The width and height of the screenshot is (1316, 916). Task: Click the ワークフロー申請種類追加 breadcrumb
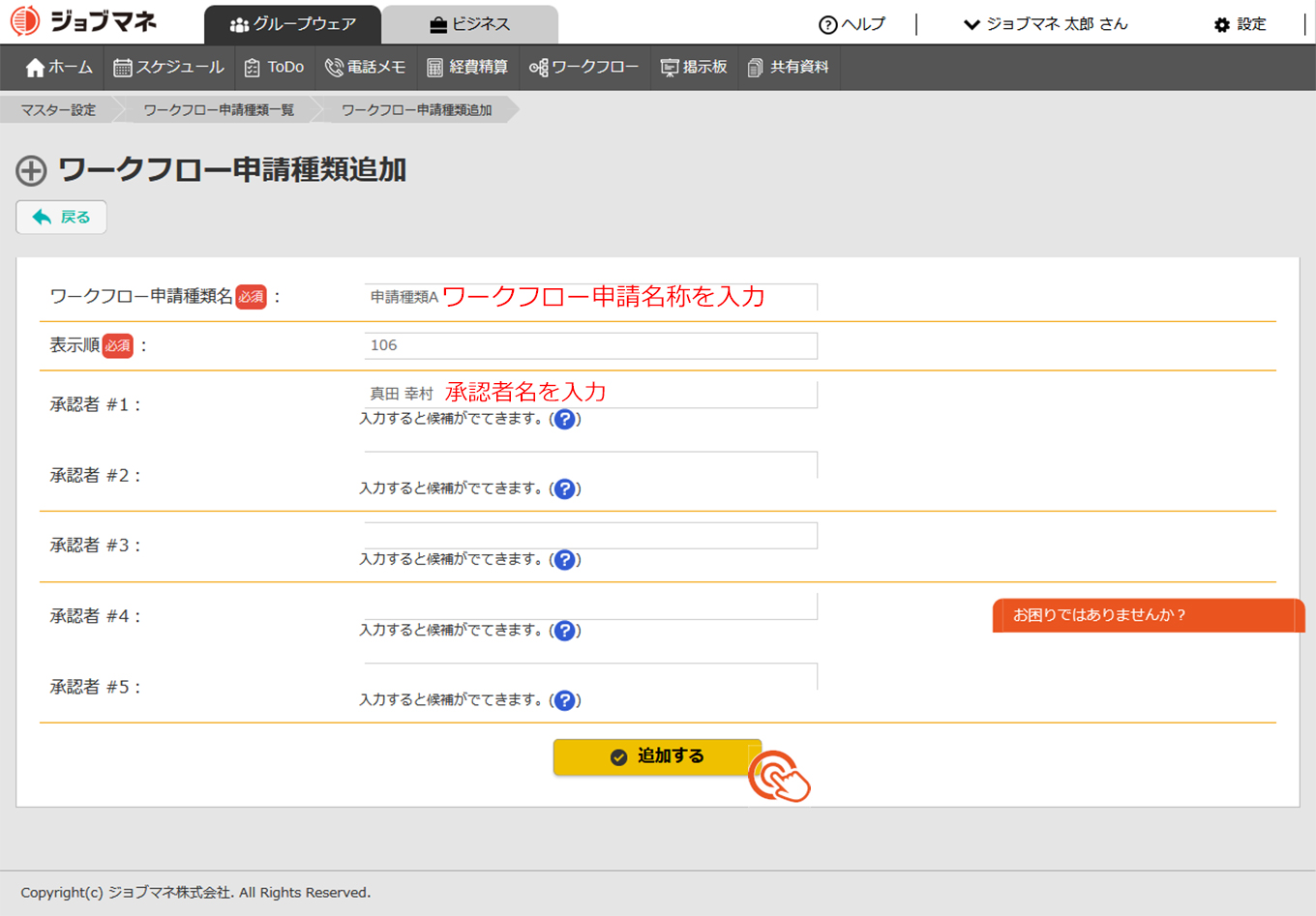tap(416, 110)
